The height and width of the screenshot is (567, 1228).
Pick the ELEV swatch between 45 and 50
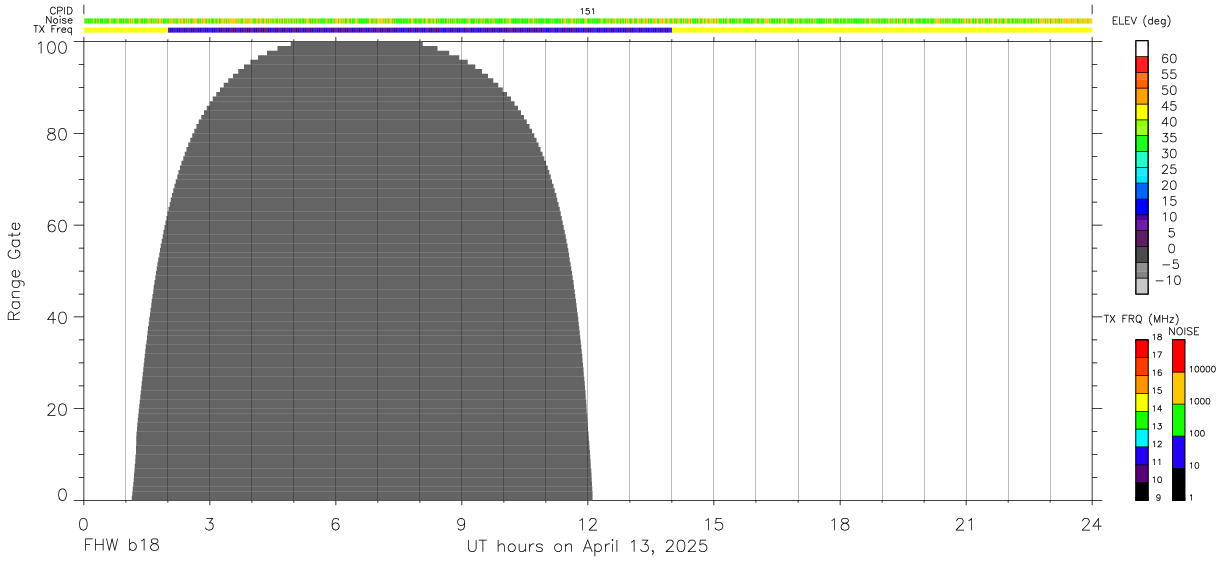1142,96
